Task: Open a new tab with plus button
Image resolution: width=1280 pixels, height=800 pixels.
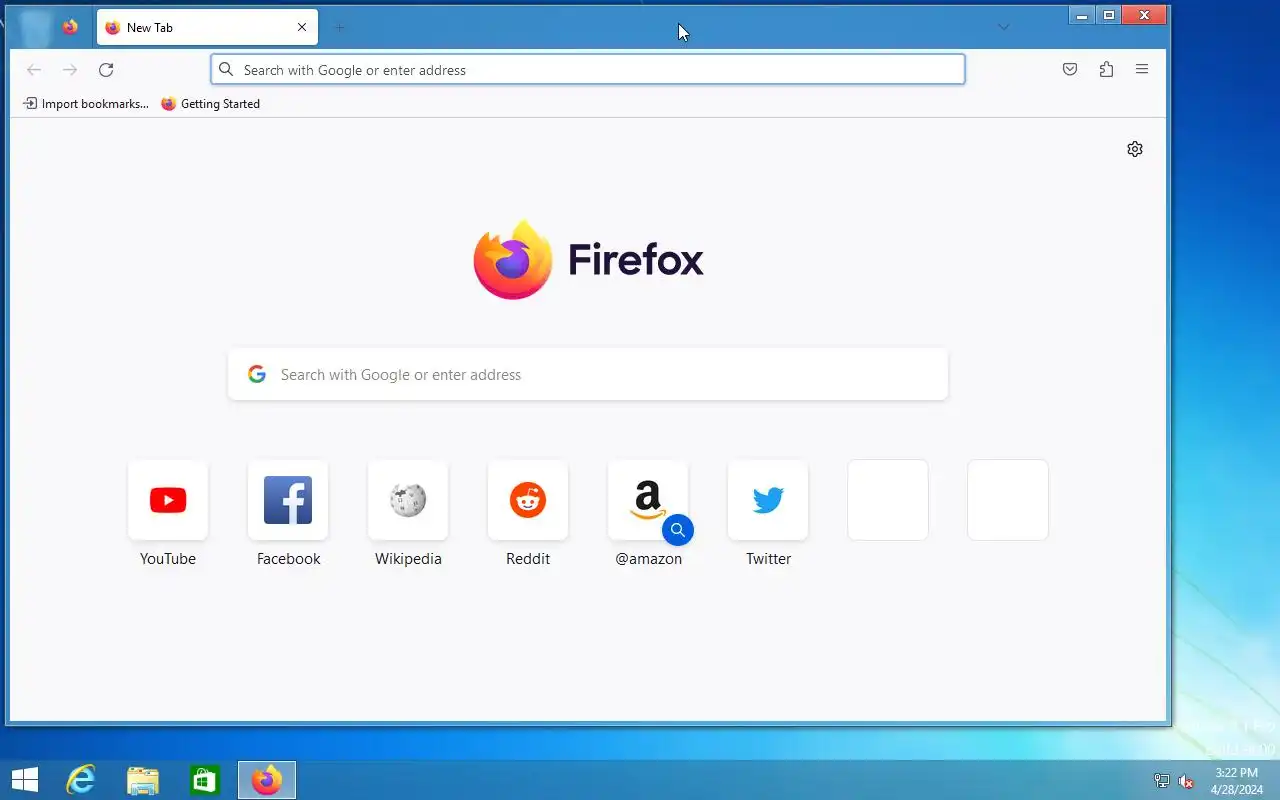Action: point(339,27)
